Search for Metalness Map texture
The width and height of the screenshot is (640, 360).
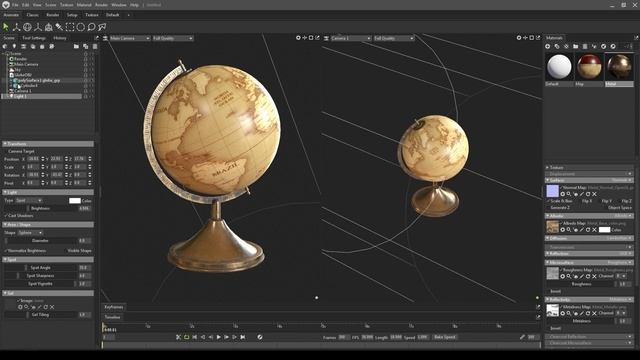[569, 313]
